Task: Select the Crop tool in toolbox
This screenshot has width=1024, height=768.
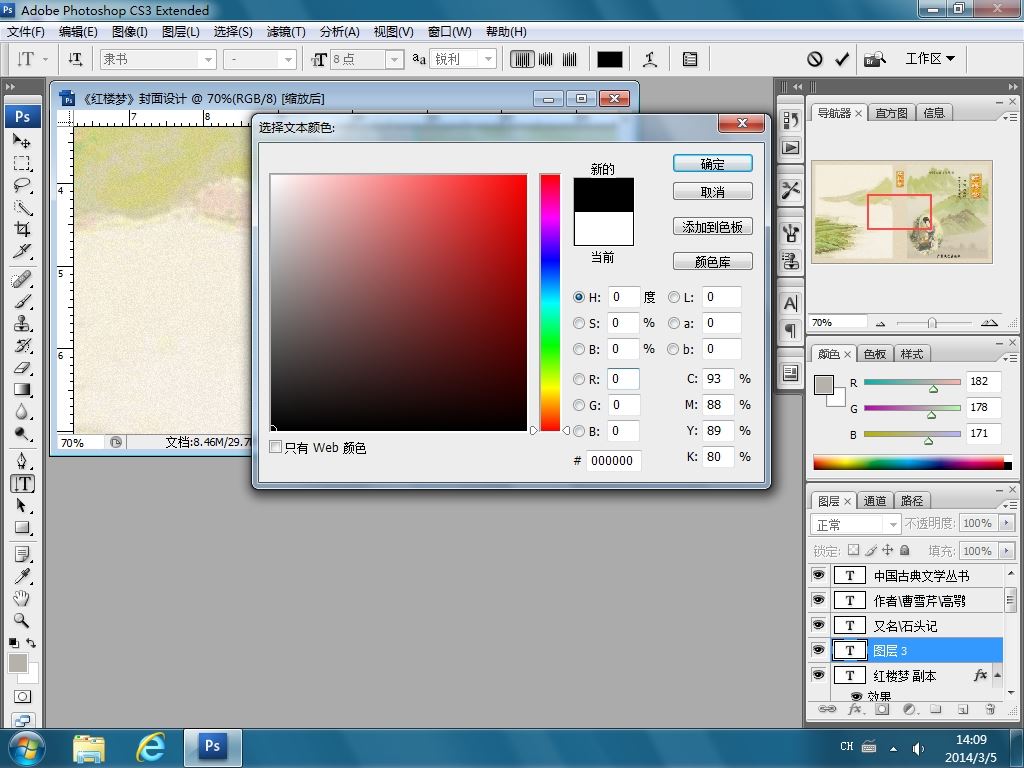Action: pos(22,230)
